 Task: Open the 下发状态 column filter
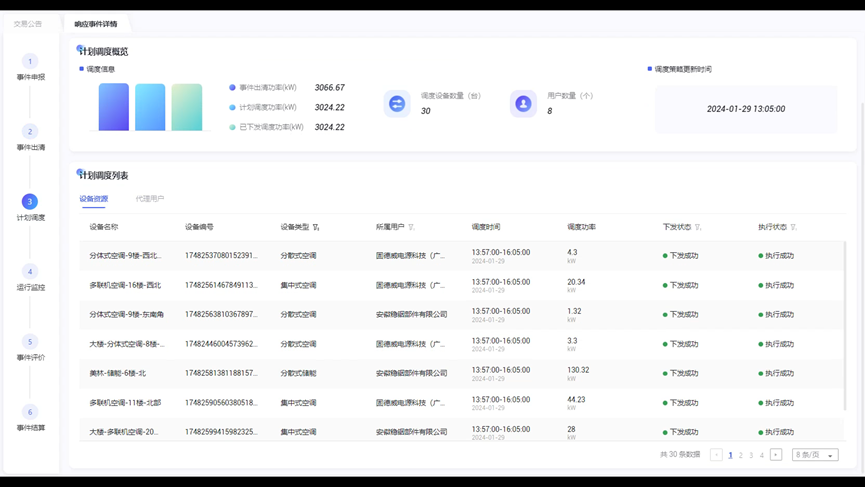698,227
